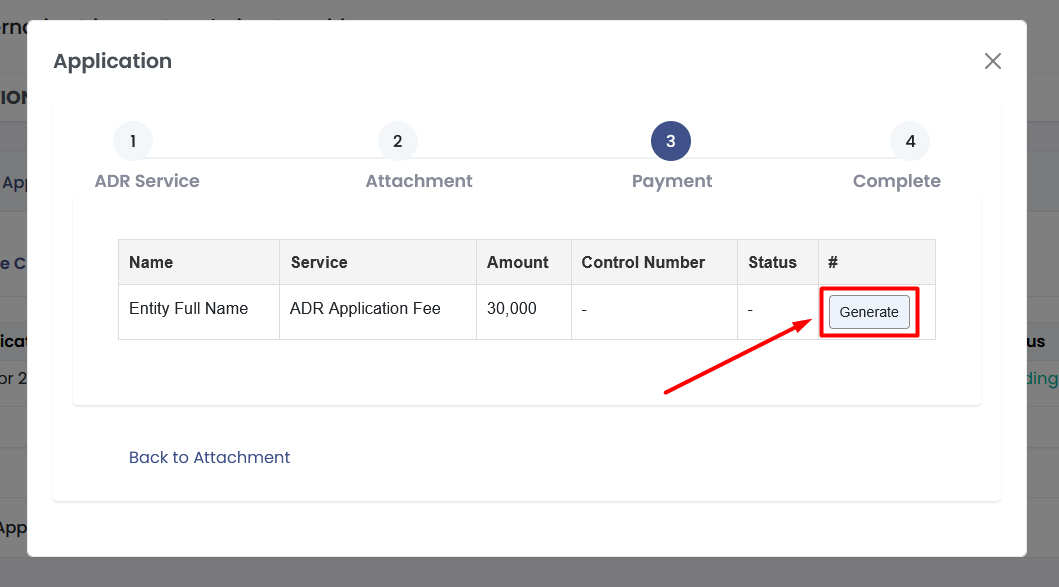Image resolution: width=1059 pixels, height=587 pixels.
Task: Click the Service column header
Action: click(319, 262)
